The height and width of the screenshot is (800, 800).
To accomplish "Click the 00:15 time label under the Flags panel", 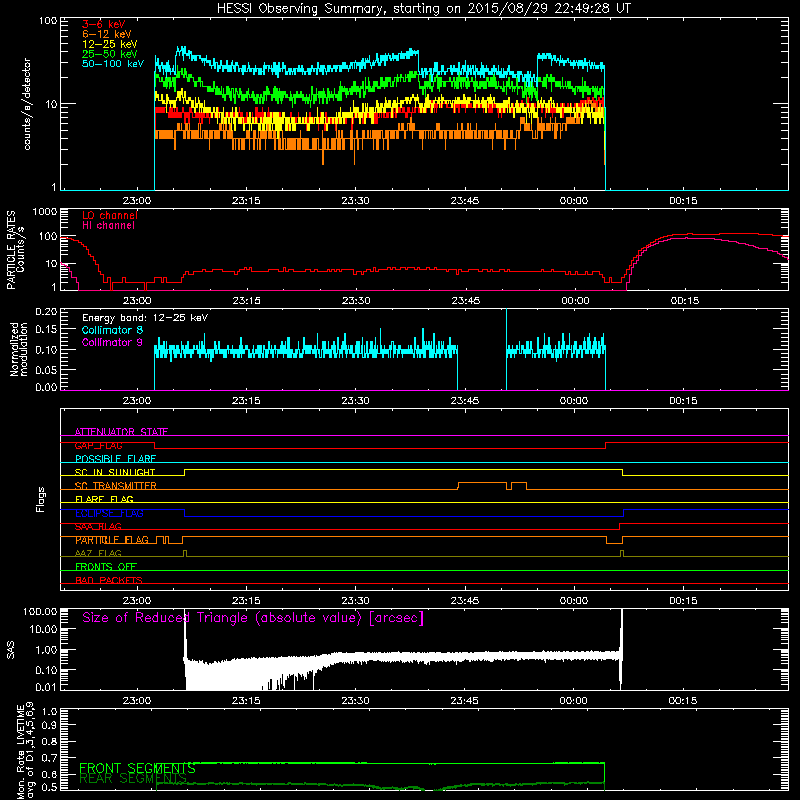I will 683,601.
